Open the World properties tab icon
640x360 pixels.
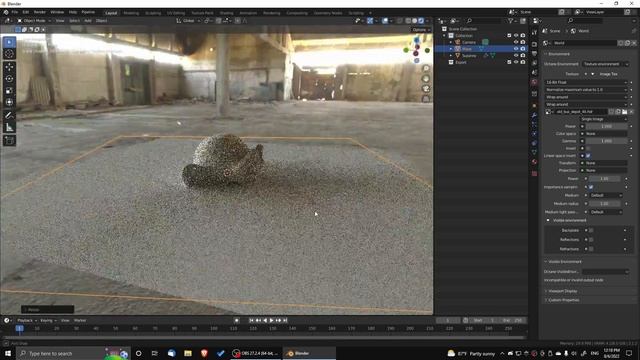[x=534, y=82]
